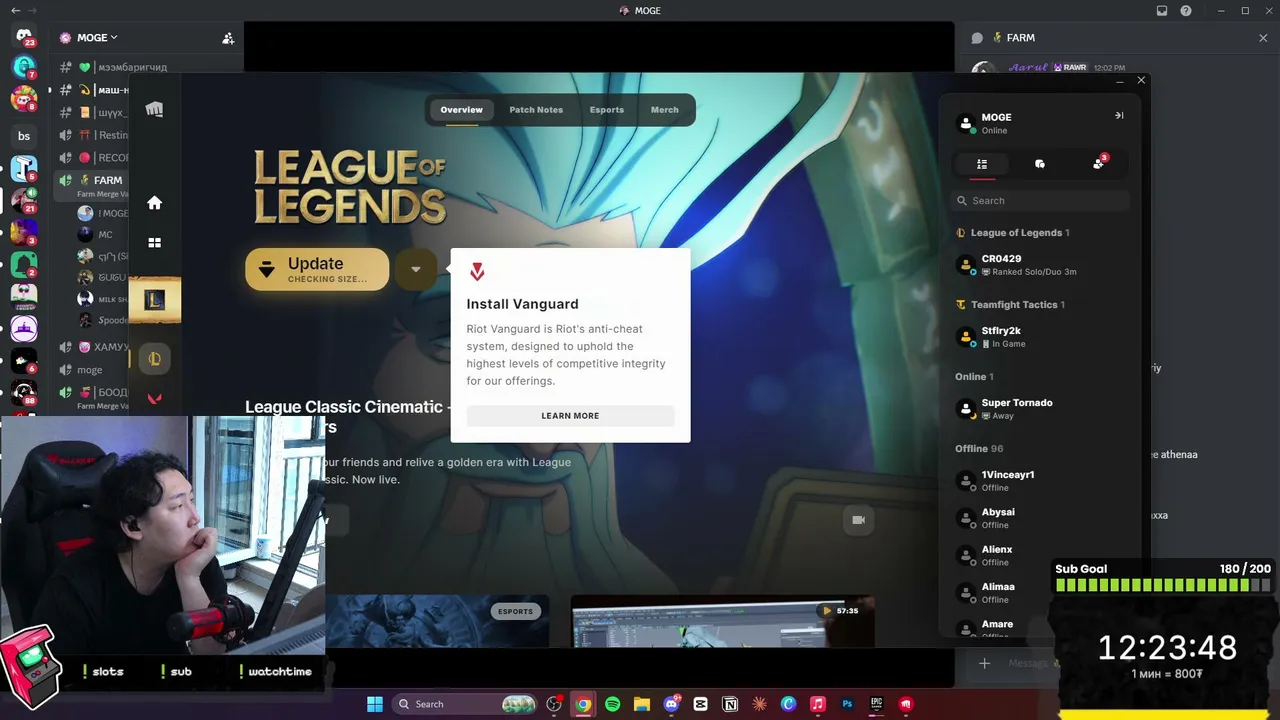This screenshot has width=1280, height=720.
Task: Open Discord inbox icon in title bar
Action: point(1162,11)
